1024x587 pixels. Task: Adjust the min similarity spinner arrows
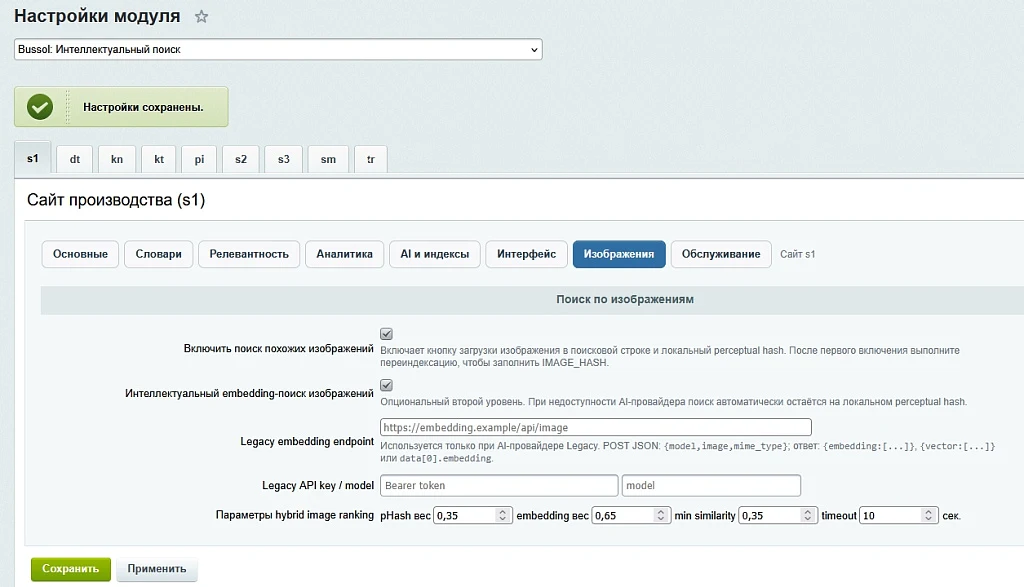807,515
